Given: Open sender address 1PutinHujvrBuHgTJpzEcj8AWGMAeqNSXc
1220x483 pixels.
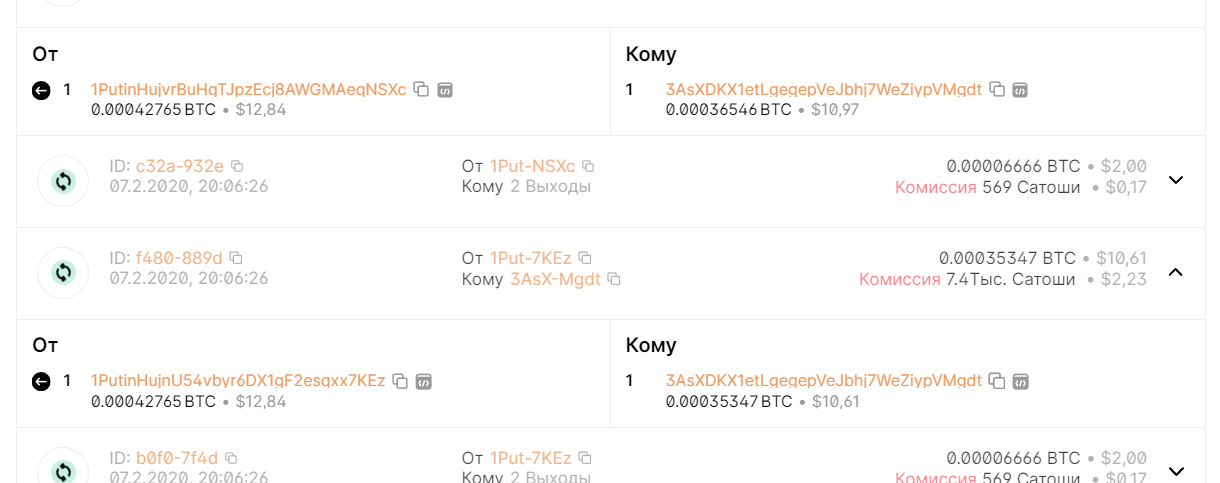Looking at the screenshot, I should (248, 90).
